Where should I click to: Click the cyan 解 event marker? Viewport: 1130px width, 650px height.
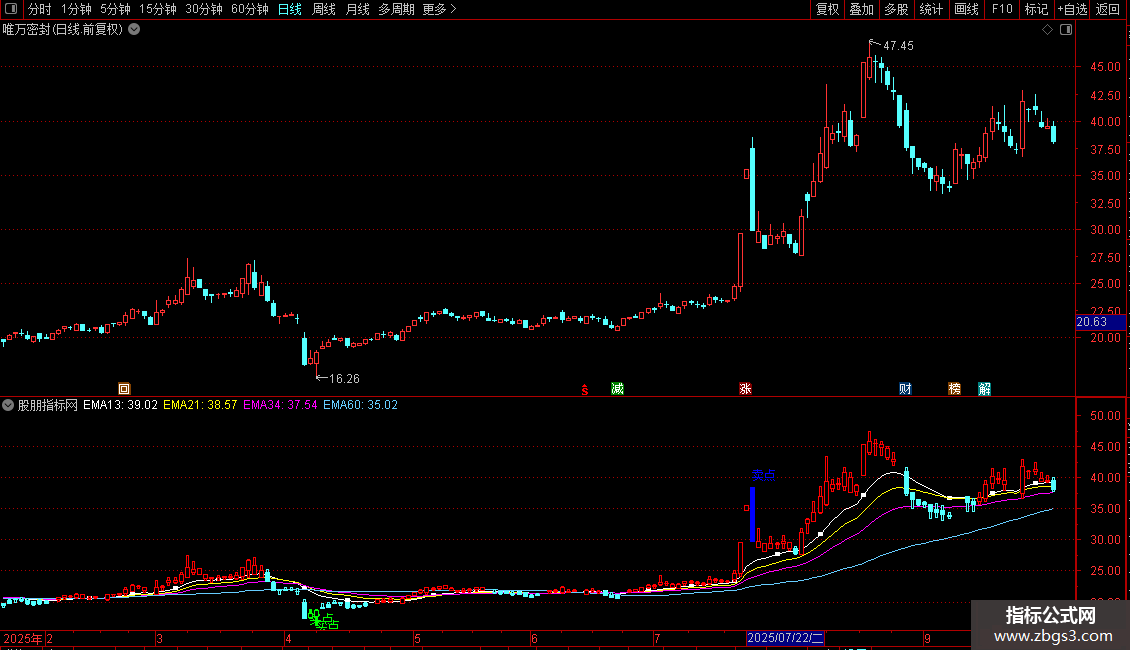(x=984, y=389)
